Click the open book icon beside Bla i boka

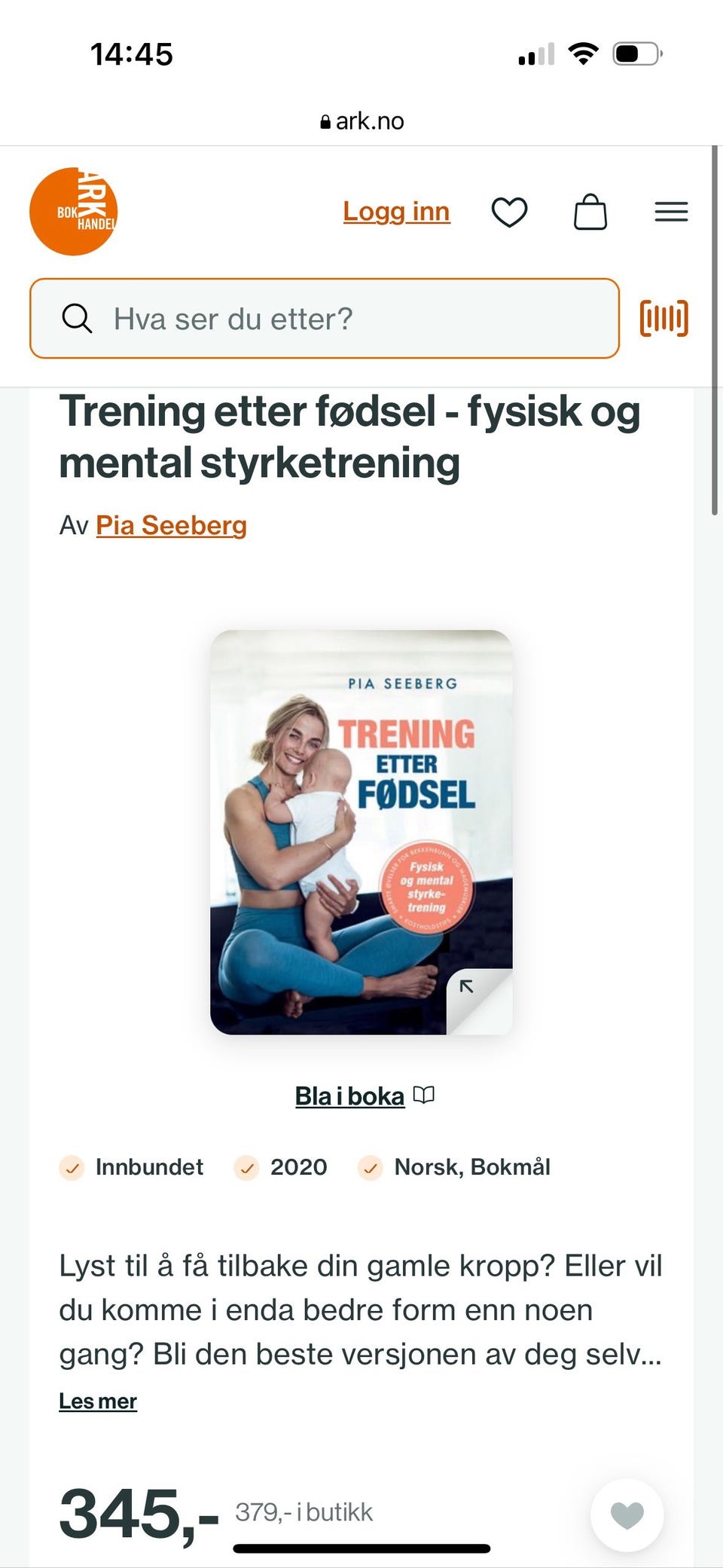[x=424, y=1096]
